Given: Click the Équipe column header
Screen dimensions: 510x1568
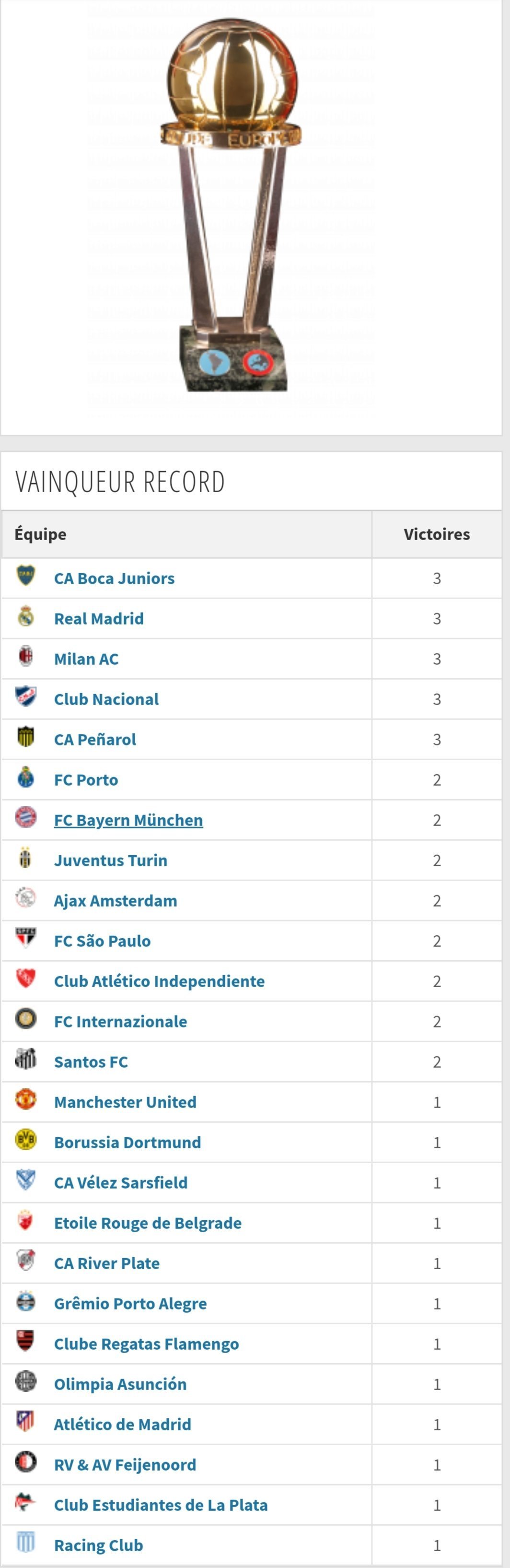Looking at the screenshot, I should pyautogui.click(x=40, y=534).
